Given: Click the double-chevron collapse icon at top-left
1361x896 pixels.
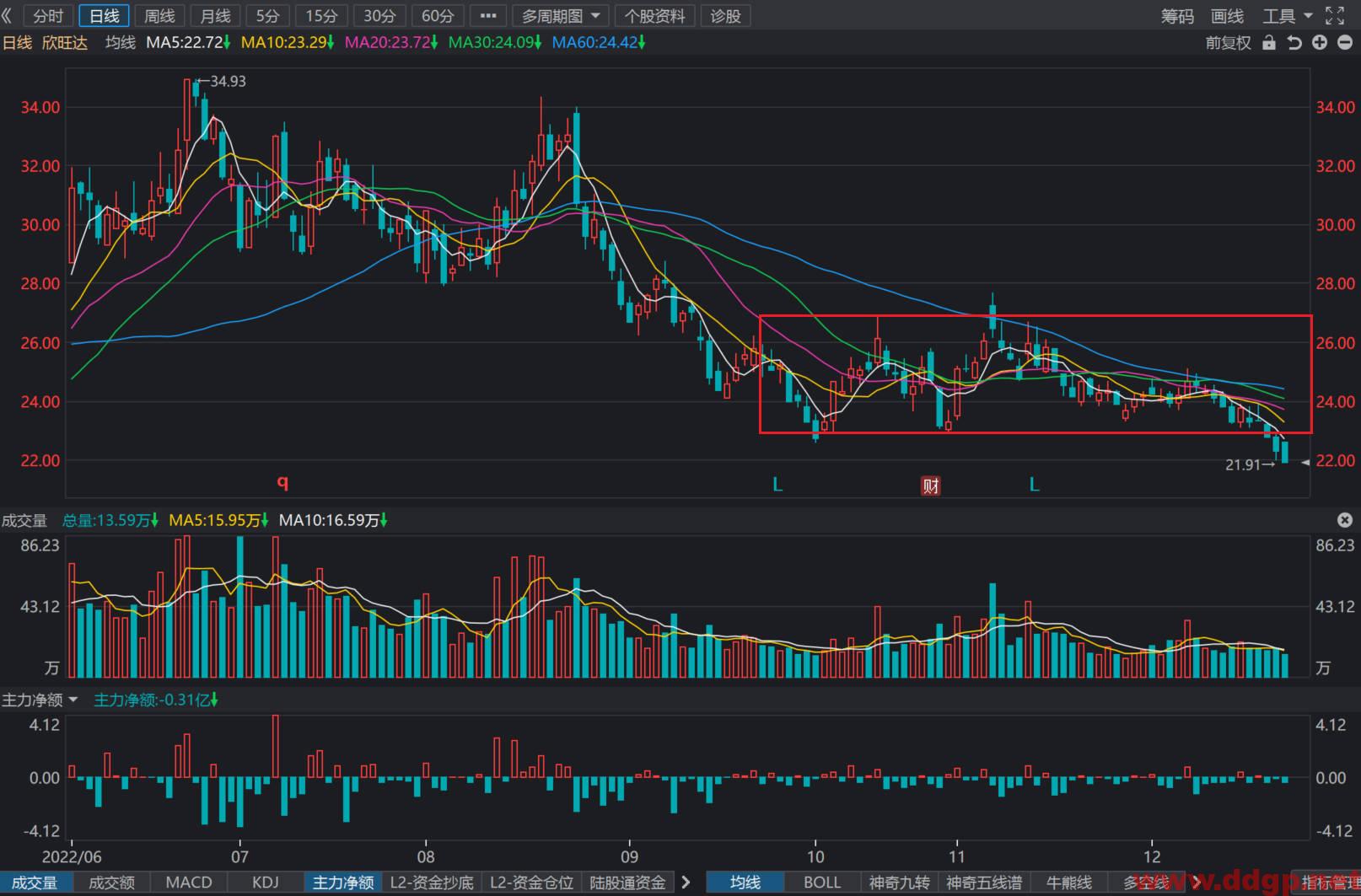Looking at the screenshot, I should pos(8,15).
